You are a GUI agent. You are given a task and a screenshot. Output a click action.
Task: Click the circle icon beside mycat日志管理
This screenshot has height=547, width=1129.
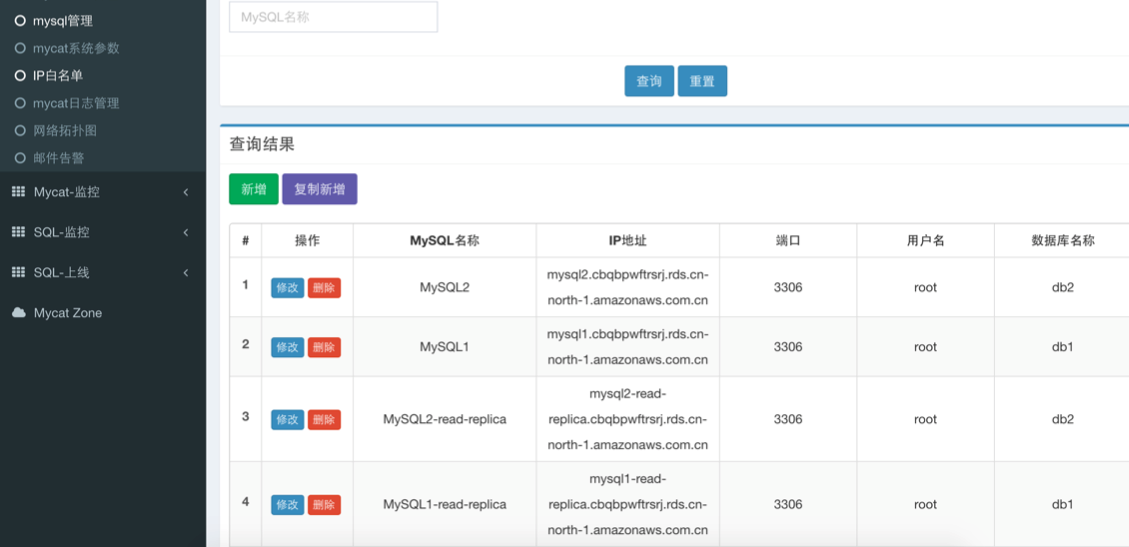coord(20,104)
